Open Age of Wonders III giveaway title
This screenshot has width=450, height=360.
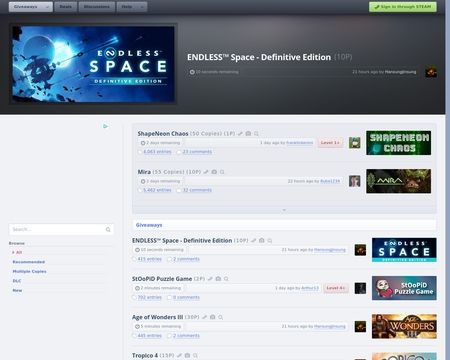158,317
